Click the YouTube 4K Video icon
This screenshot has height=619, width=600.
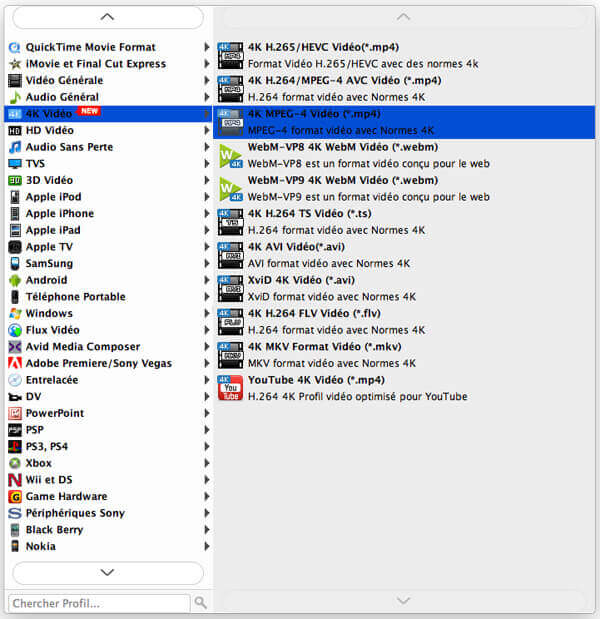230,388
